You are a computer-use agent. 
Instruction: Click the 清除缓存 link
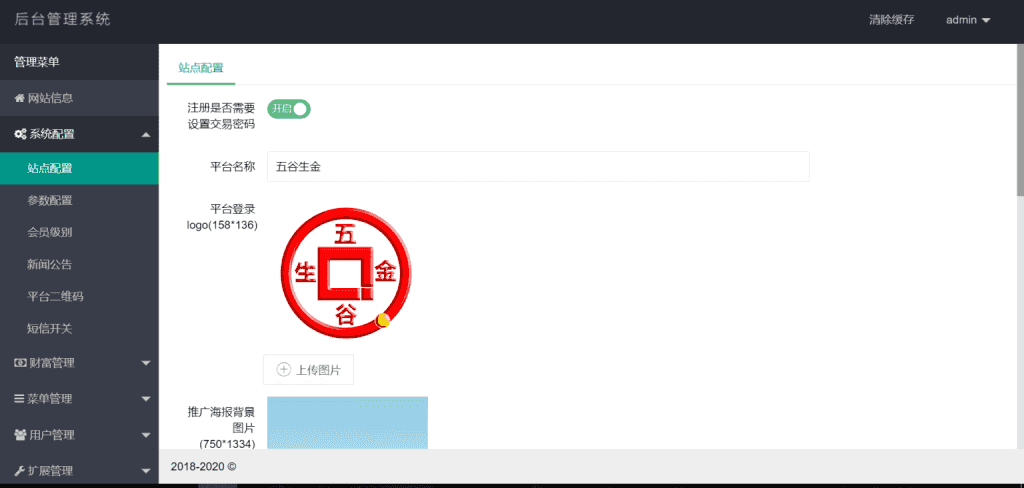pyautogui.click(x=891, y=20)
